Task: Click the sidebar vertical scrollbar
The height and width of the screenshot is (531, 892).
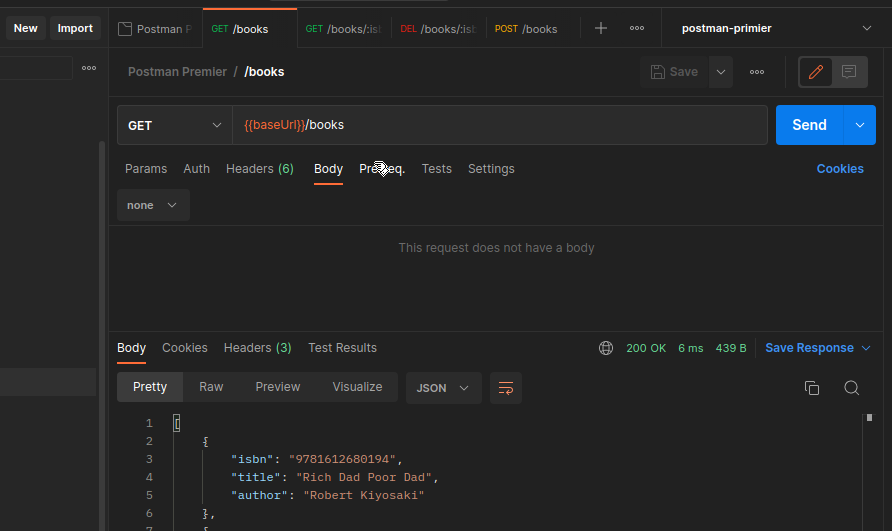Action: [x=102, y=336]
